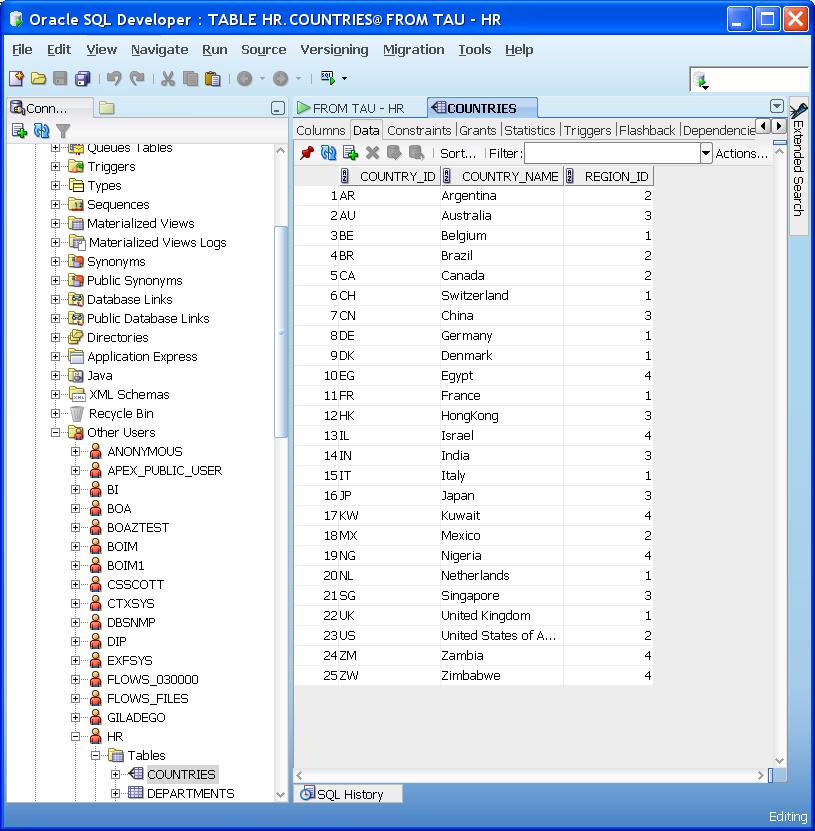This screenshot has width=815, height=831.
Task: Minimize the Connections panel
Action: pos(278,108)
